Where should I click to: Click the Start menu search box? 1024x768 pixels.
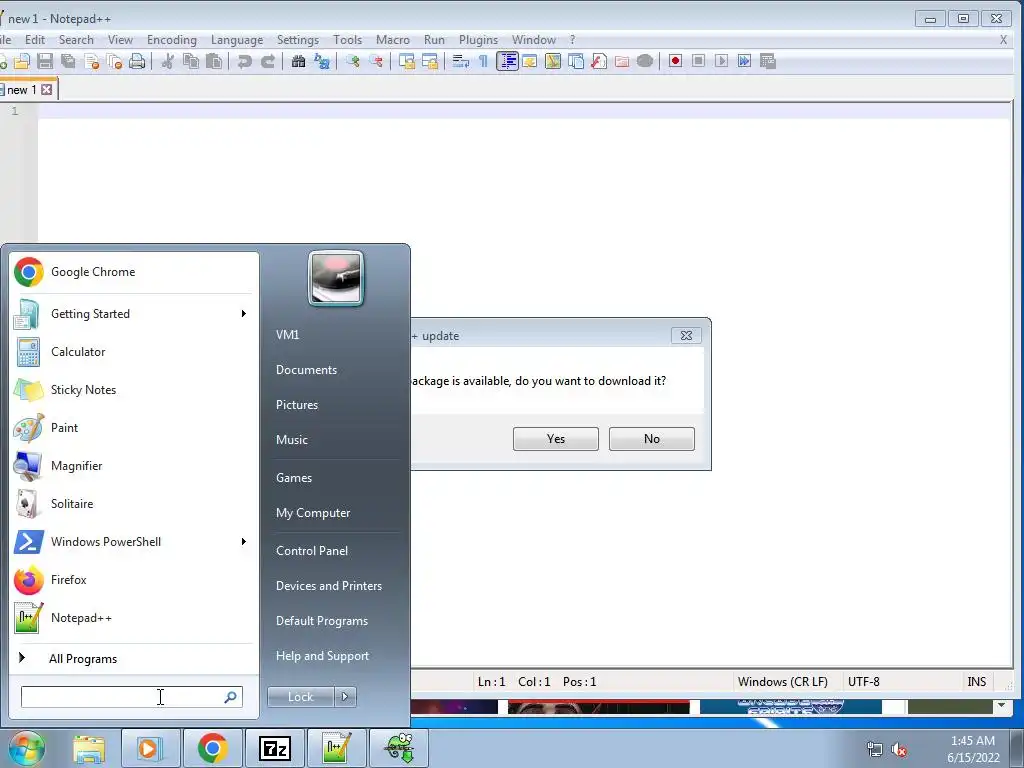(x=131, y=697)
